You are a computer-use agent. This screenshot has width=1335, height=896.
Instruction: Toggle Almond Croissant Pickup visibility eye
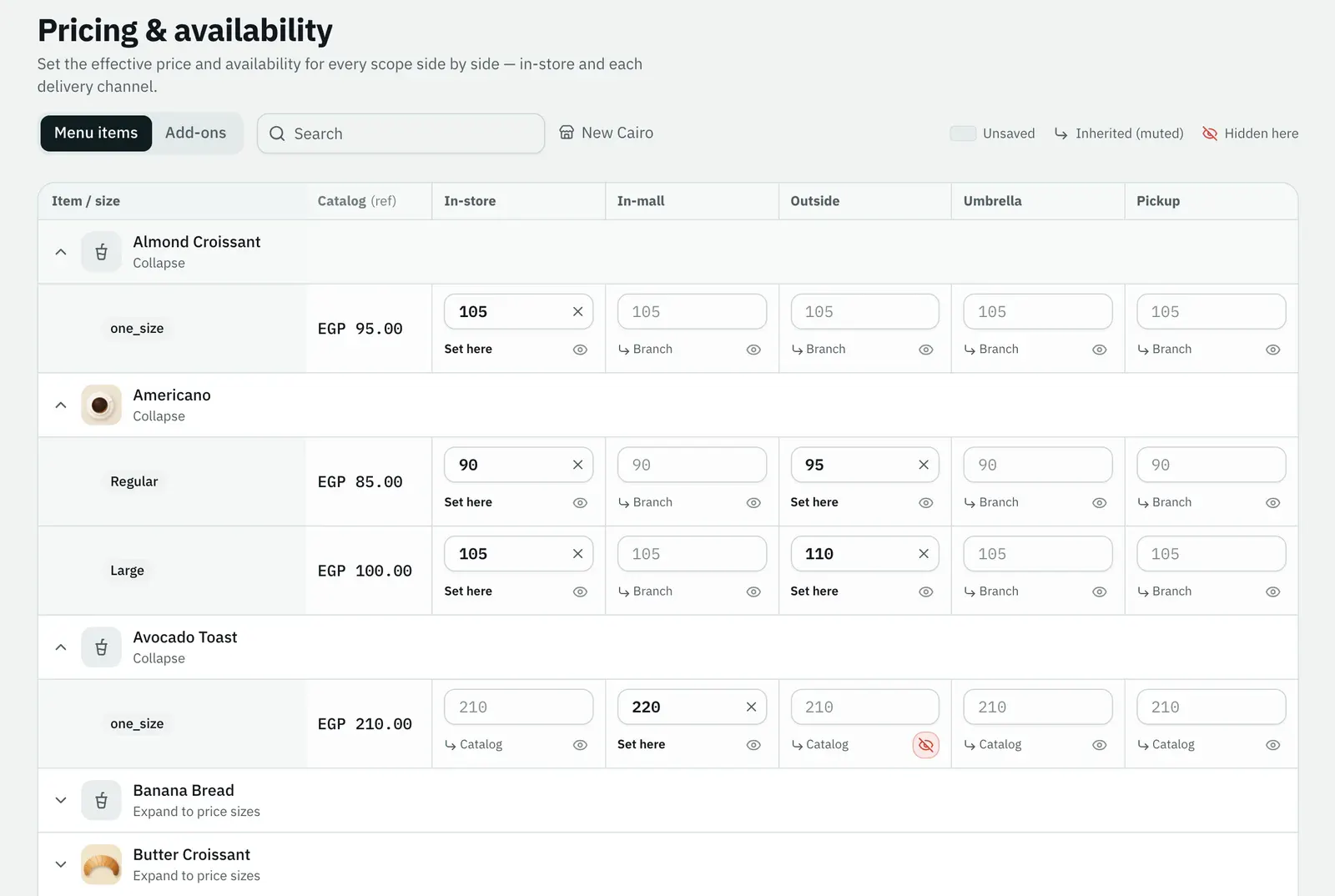(1272, 350)
